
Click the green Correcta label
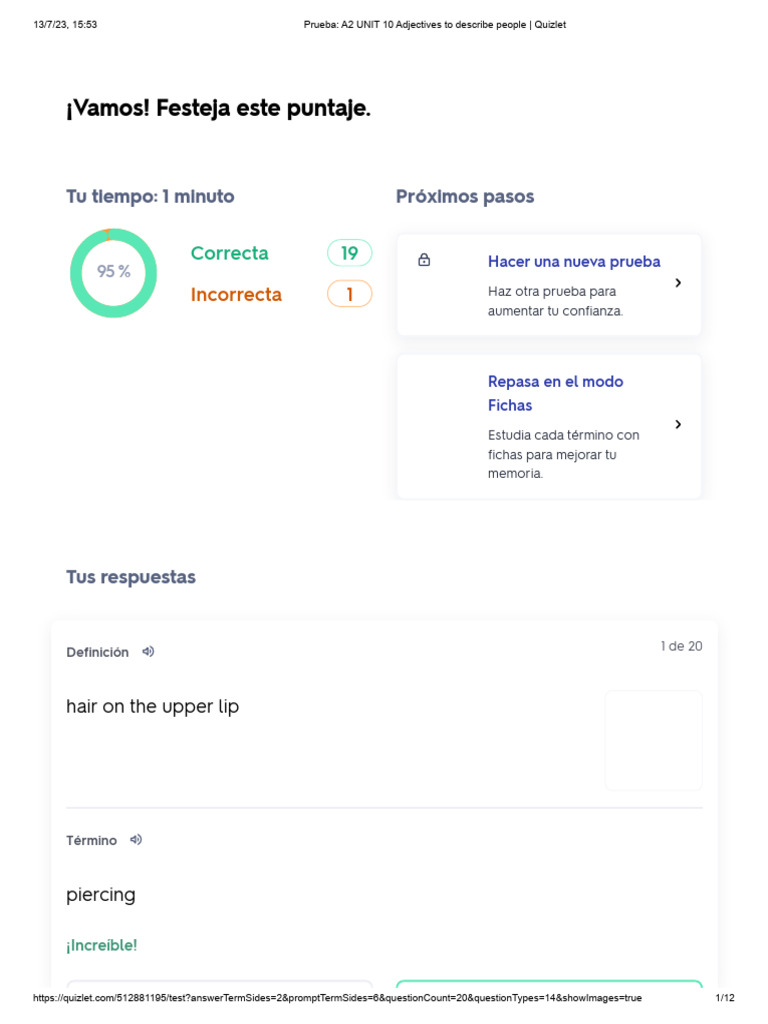pyautogui.click(x=230, y=253)
